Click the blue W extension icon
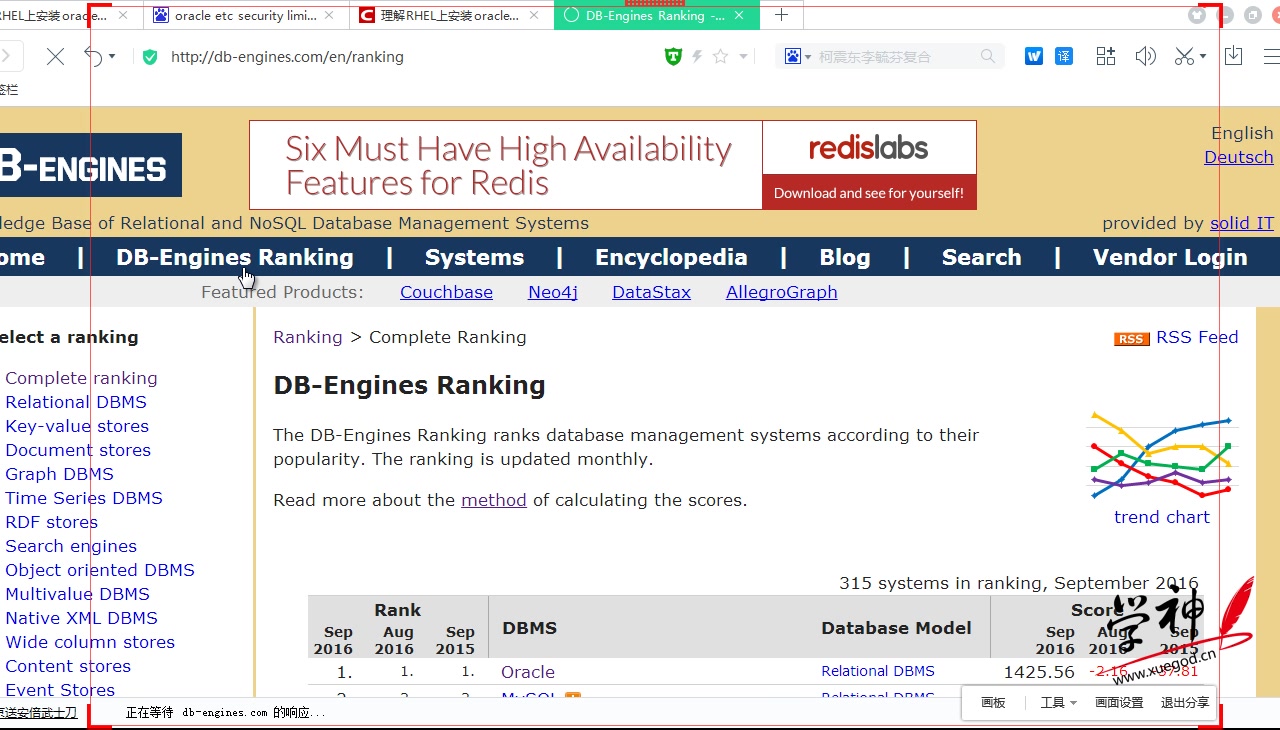Screen dimensions: 1280x730 pos(1034,57)
